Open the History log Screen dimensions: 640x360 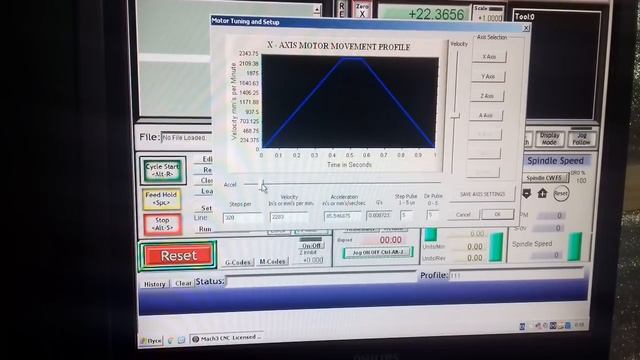[x=155, y=284]
